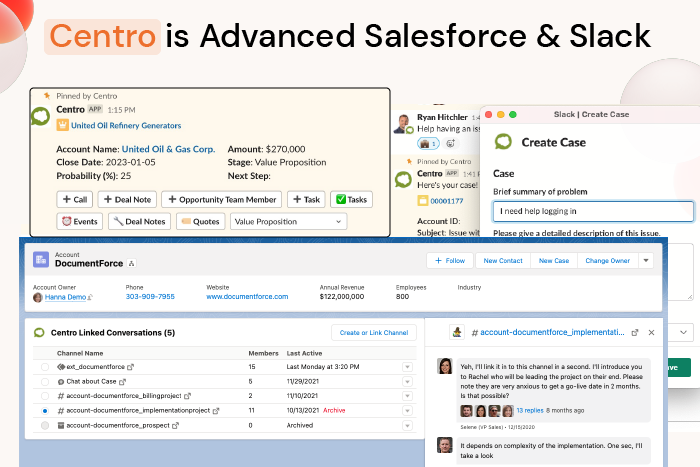Expand row menu for prospect channel
Screen dimensions: 700x467
407,425
